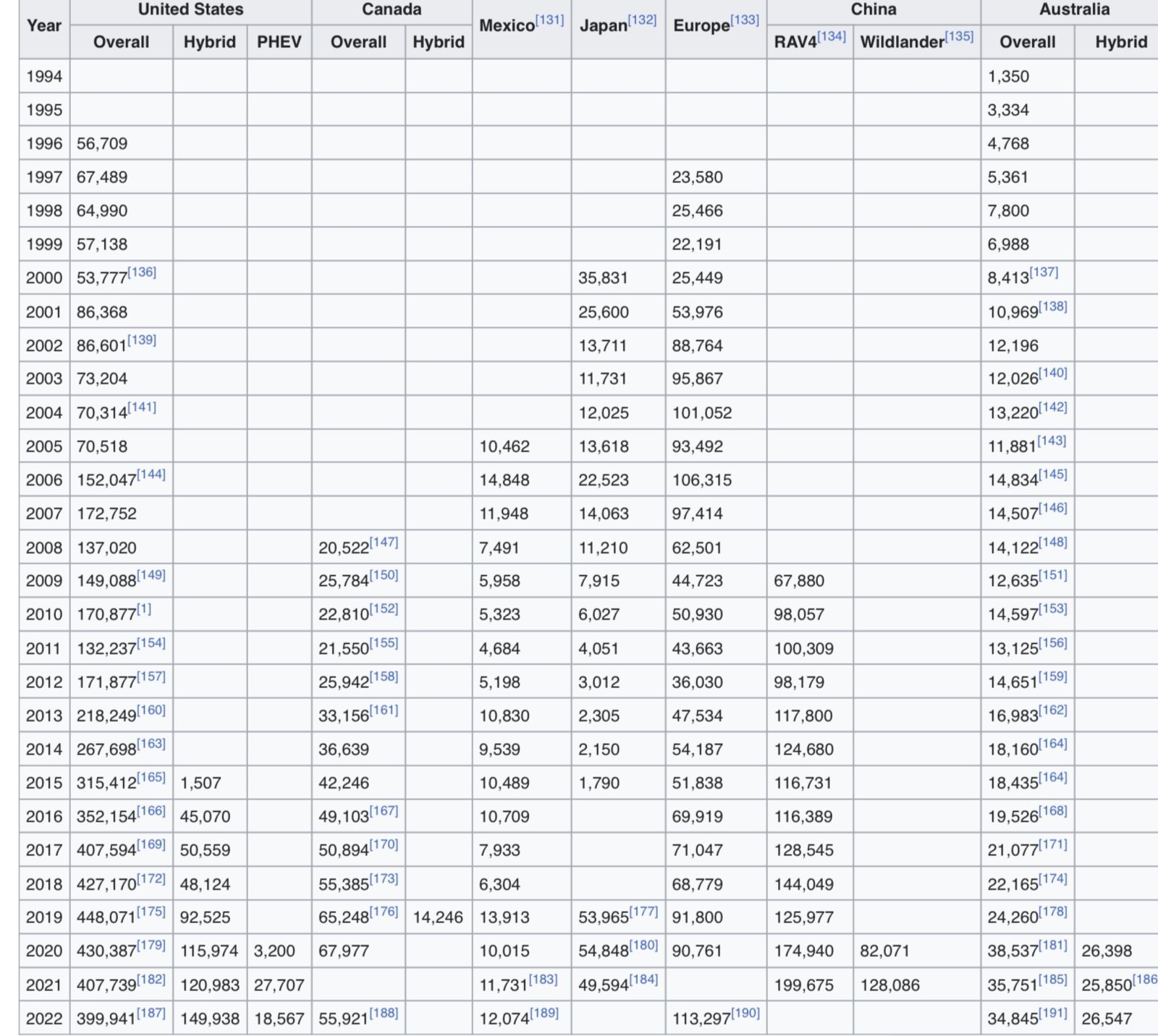
Task: Click the 2007 year row label
Action: click(x=44, y=514)
